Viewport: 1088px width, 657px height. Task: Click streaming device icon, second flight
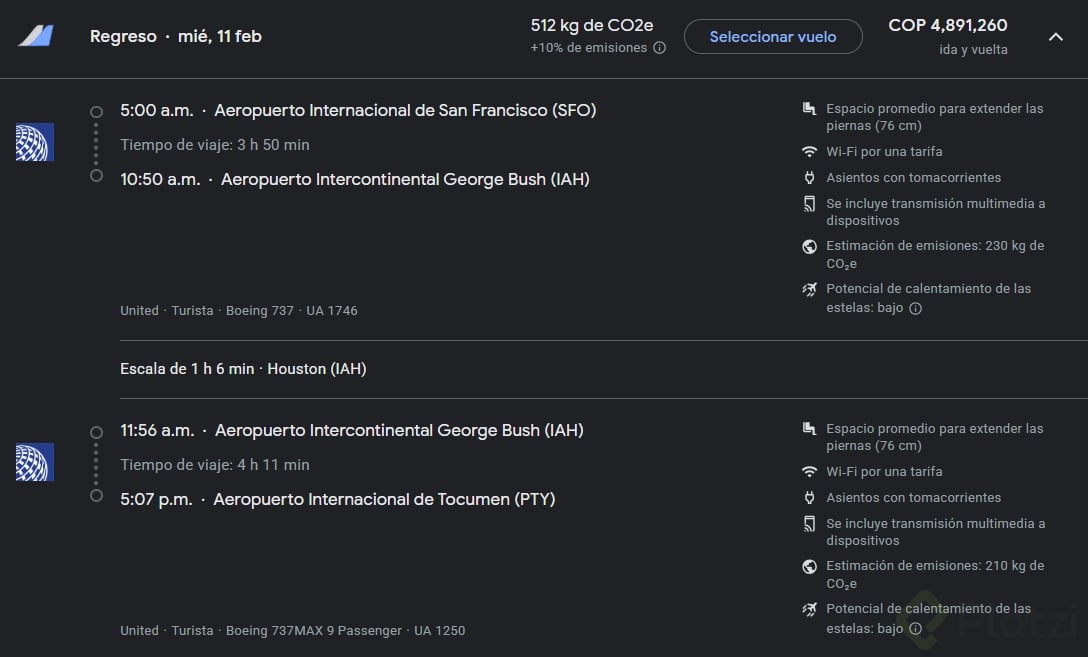tap(809, 524)
